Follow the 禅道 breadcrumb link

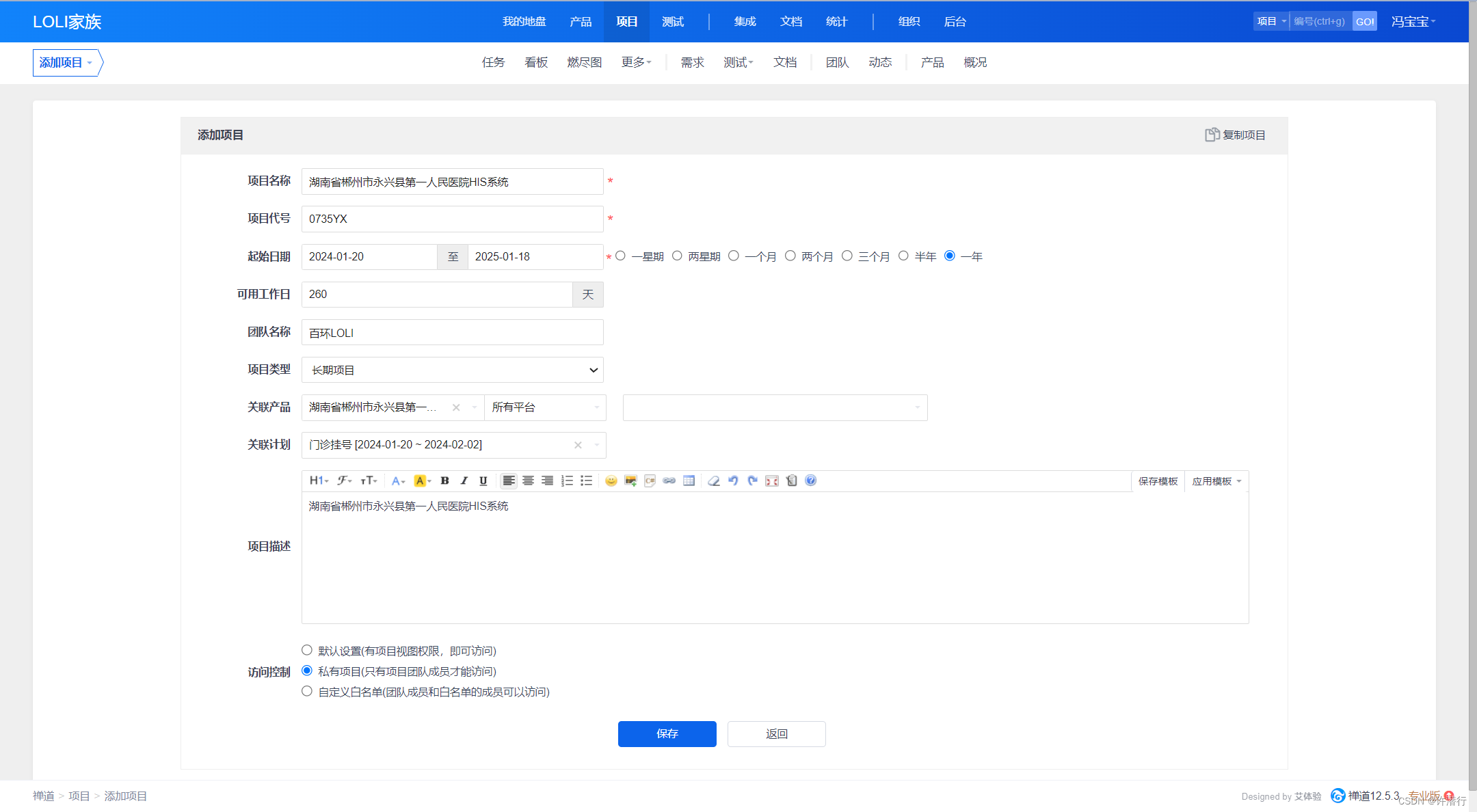click(x=43, y=796)
